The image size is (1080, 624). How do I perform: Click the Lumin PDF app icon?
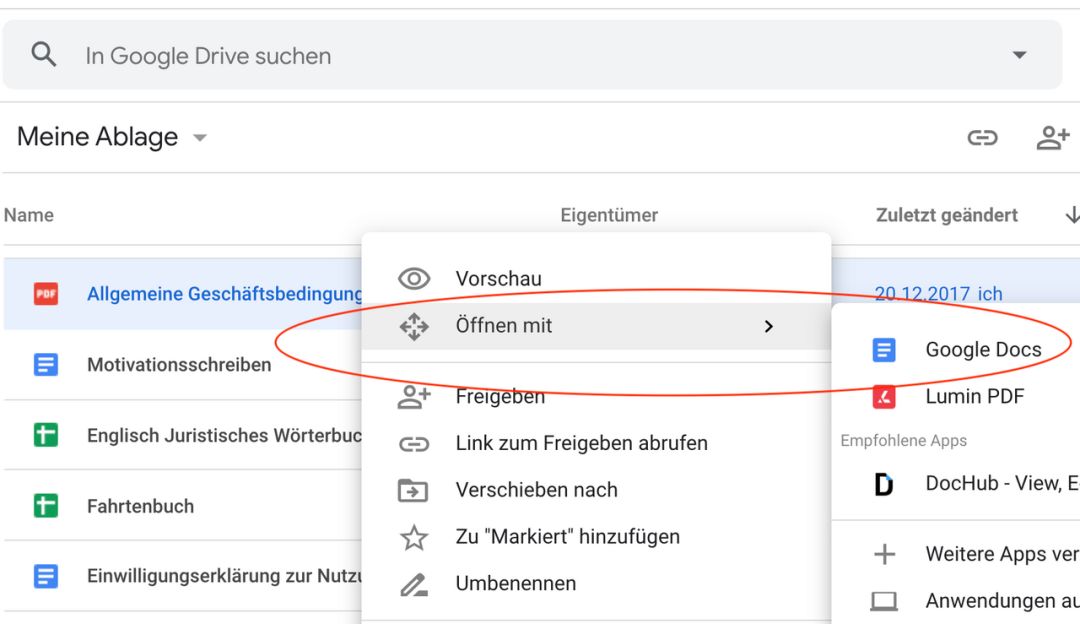point(884,397)
